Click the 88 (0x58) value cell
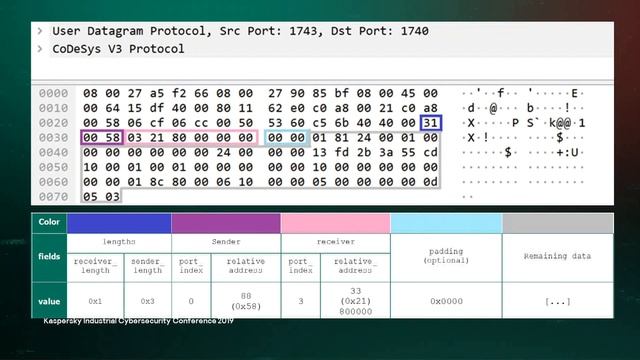The height and width of the screenshot is (360, 640). tap(246, 301)
